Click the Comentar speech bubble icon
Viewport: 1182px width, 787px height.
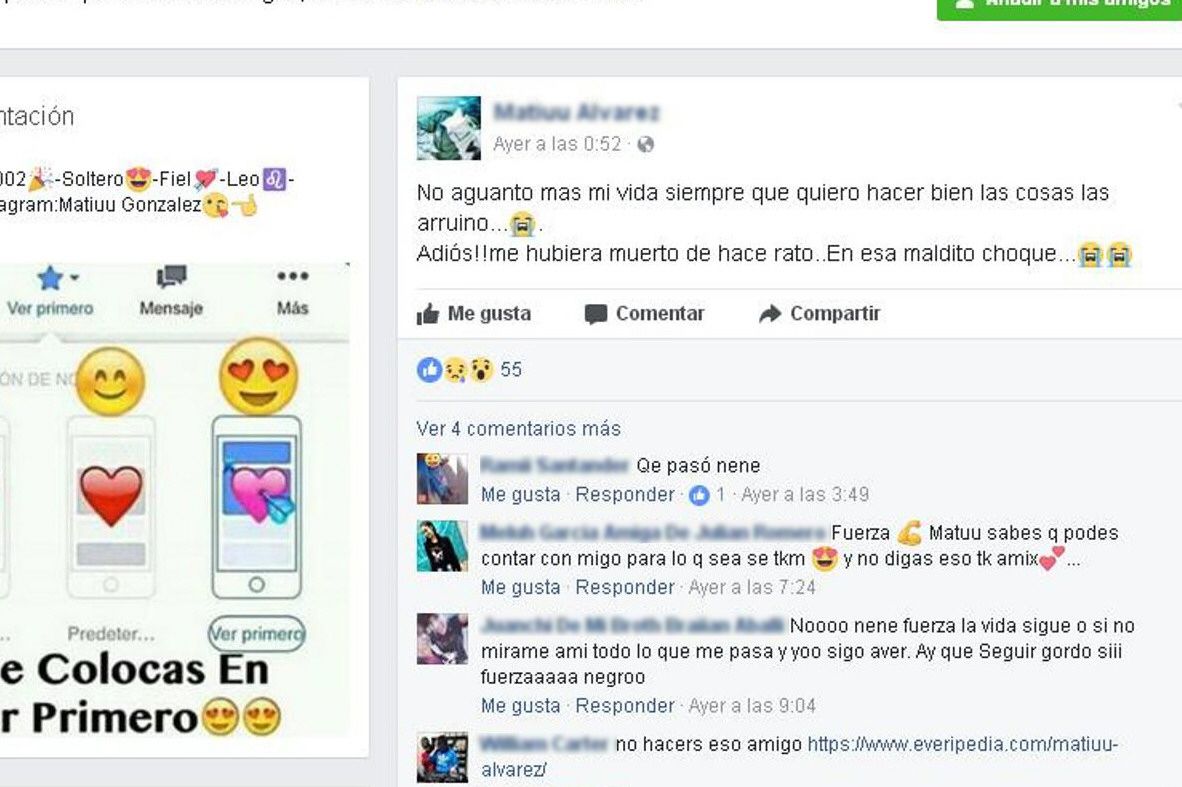coord(596,314)
